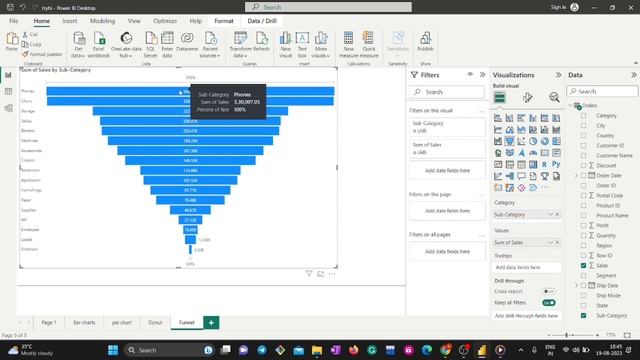
Task: Remove Sub-Category field with X button
Action: click(x=558, y=215)
